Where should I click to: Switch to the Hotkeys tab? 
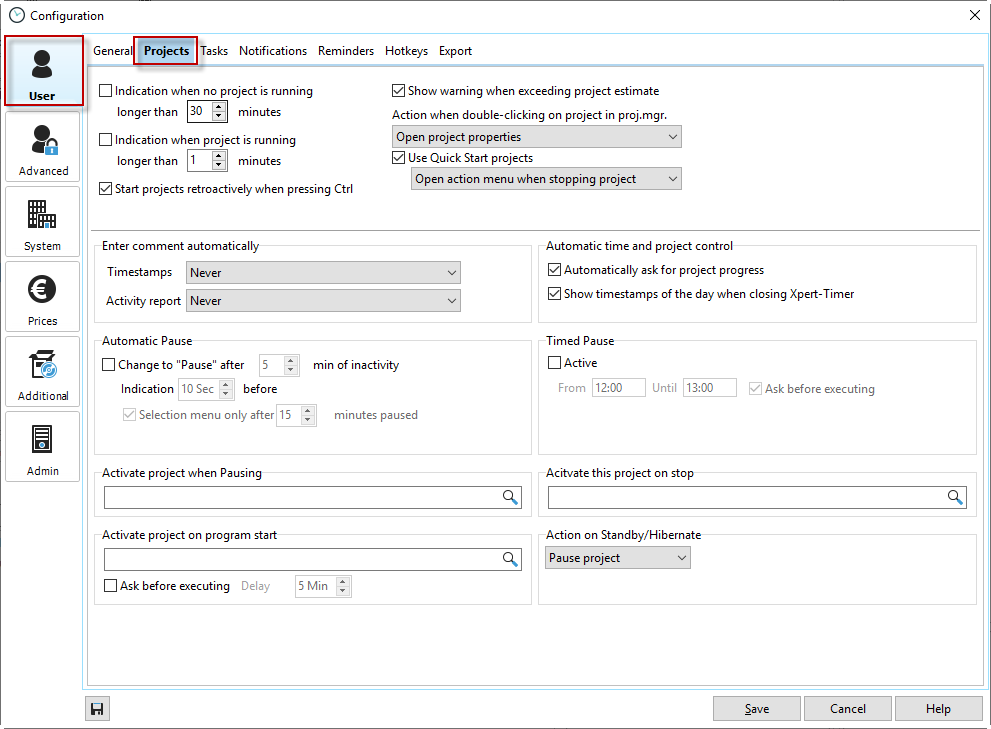pos(406,51)
